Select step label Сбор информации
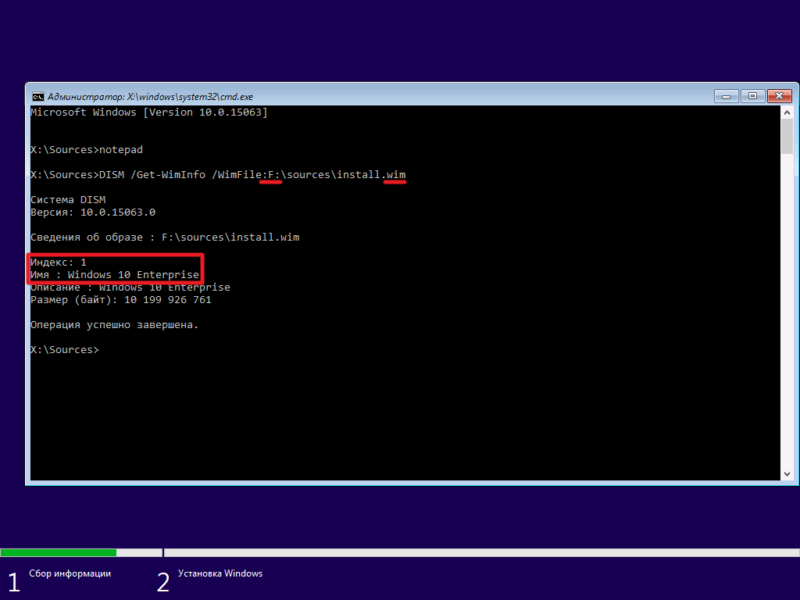The height and width of the screenshot is (600, 800). tap(70, 573)
